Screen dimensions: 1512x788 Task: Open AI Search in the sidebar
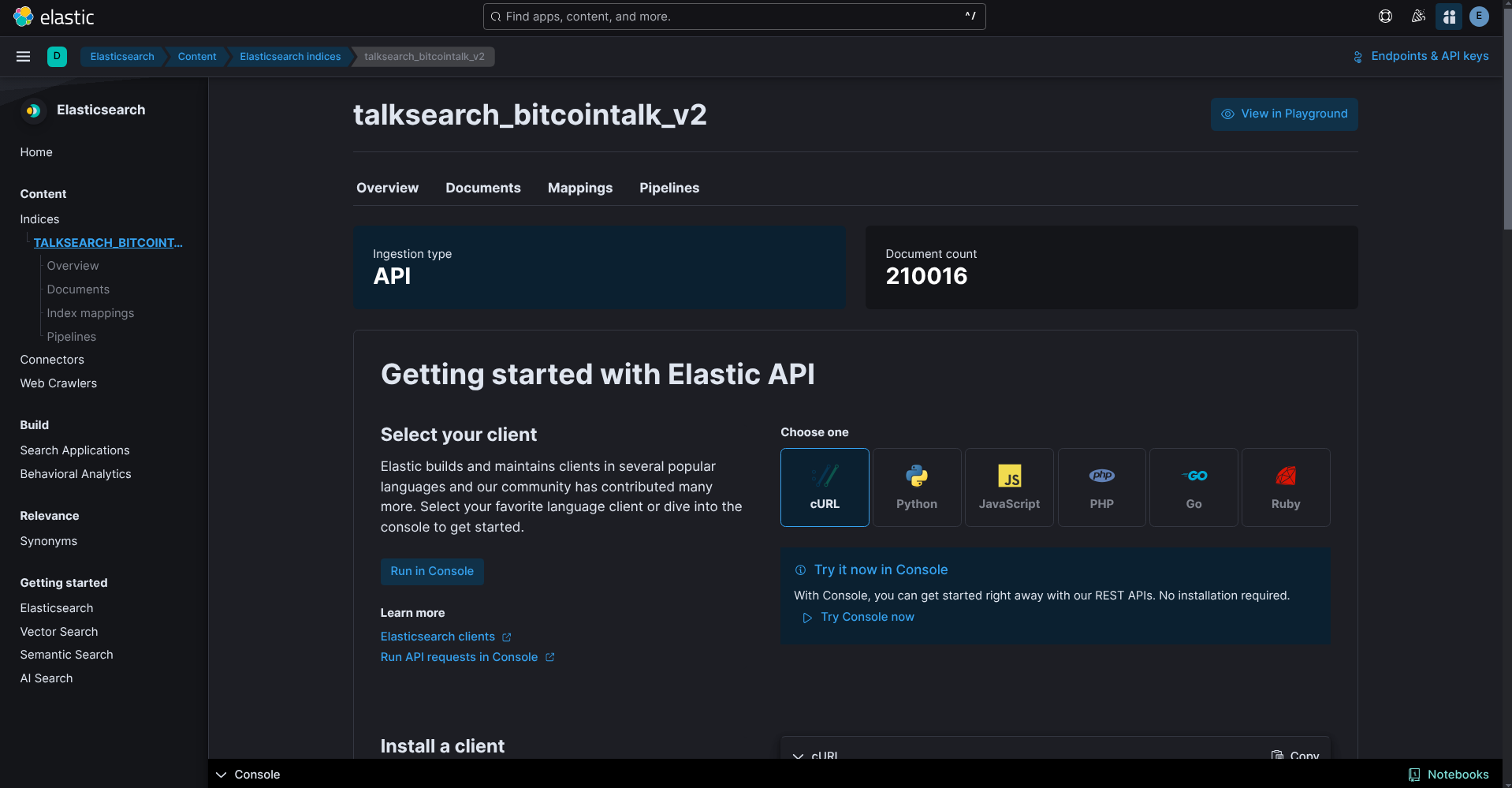coord(47,678)
